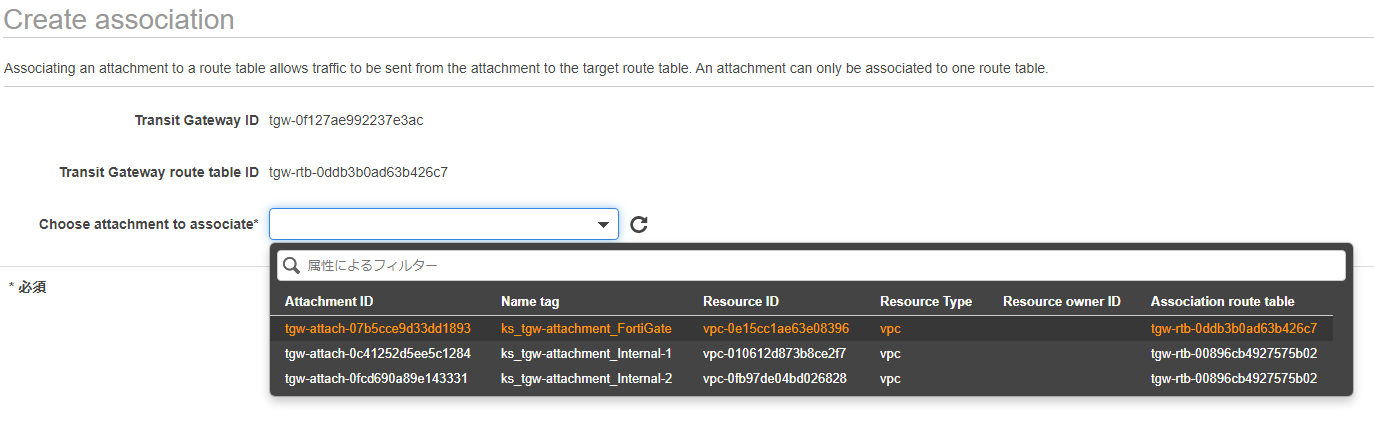Click vpc resource type in FortiGate row
The image size is (1374, 424).
pyautogui.click(x=890, y=328)
